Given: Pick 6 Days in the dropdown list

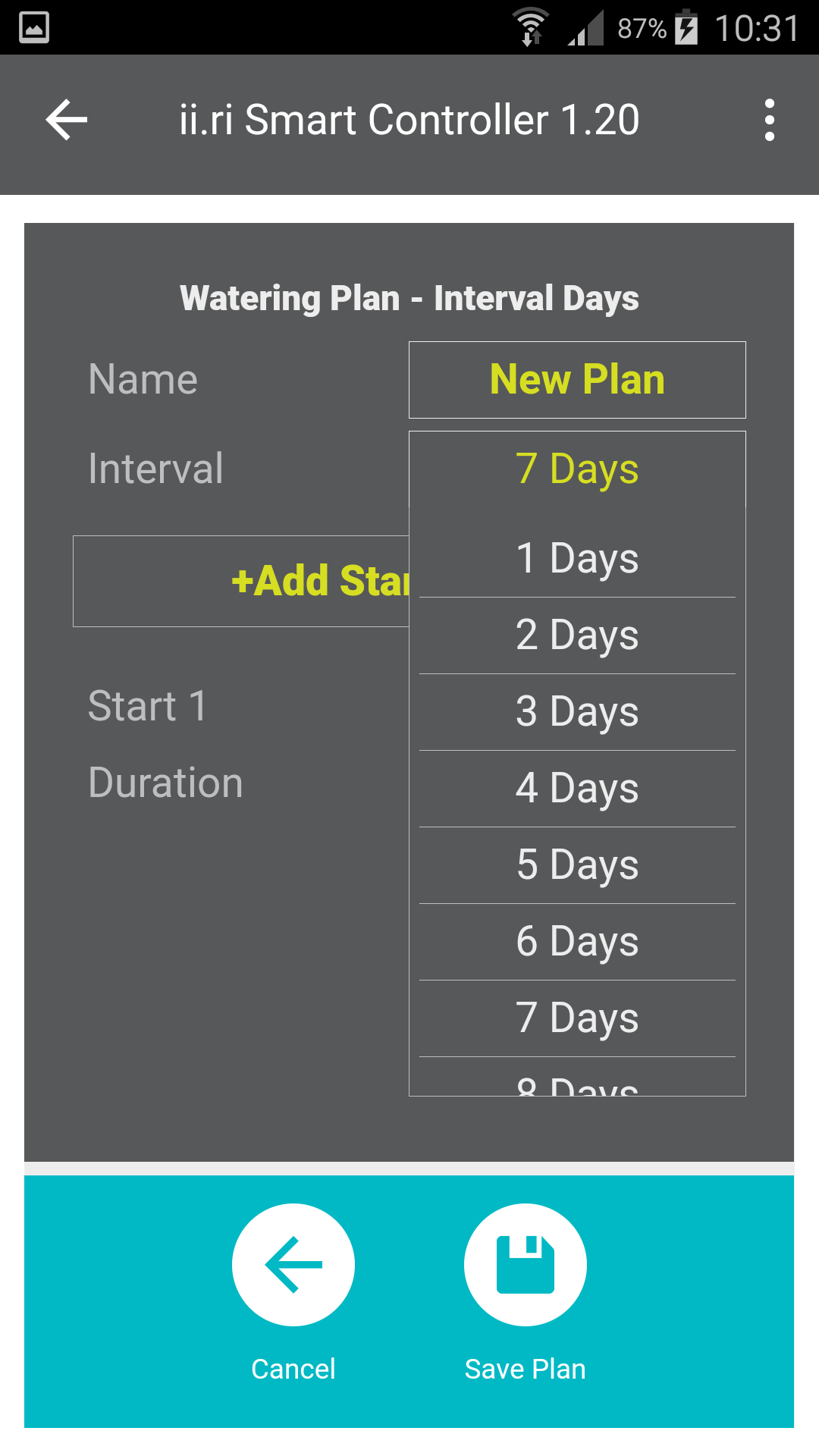Looking at the screenshot, I should (x=577, y=942).
